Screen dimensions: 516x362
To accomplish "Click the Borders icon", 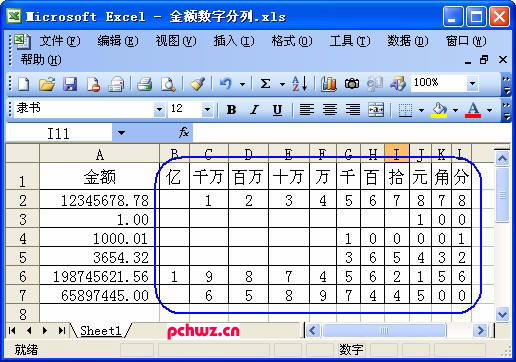I will (x=405, y=110).
